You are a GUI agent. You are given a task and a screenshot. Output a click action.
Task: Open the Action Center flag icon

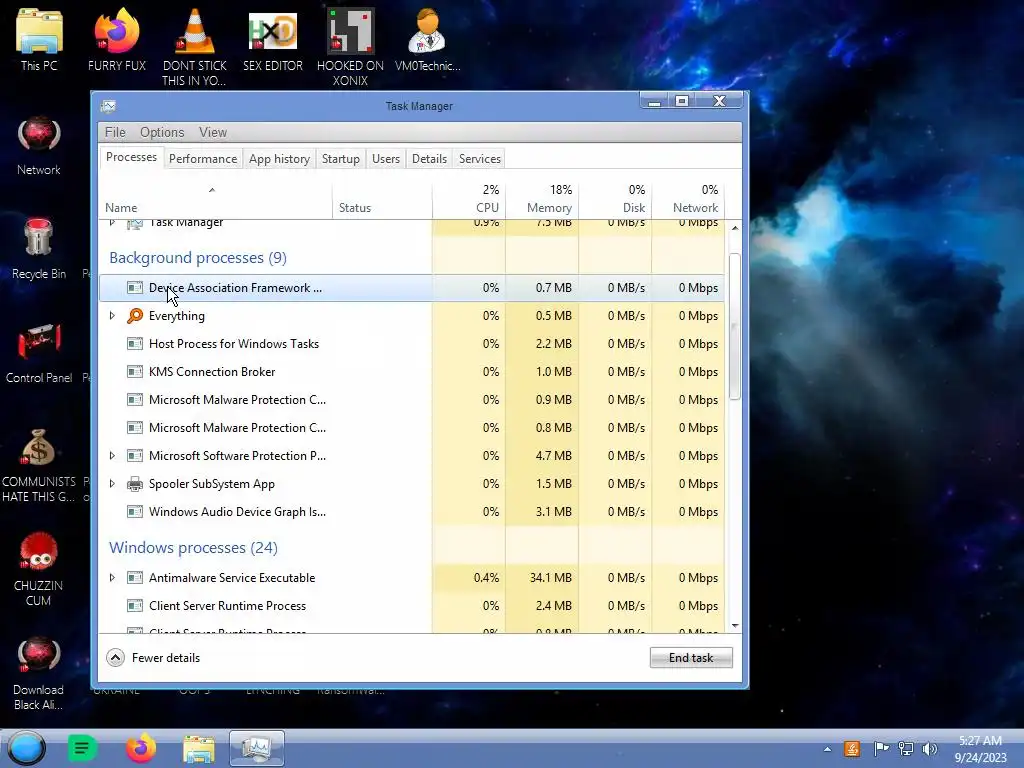pyautogui.click(x=880, y=748)
